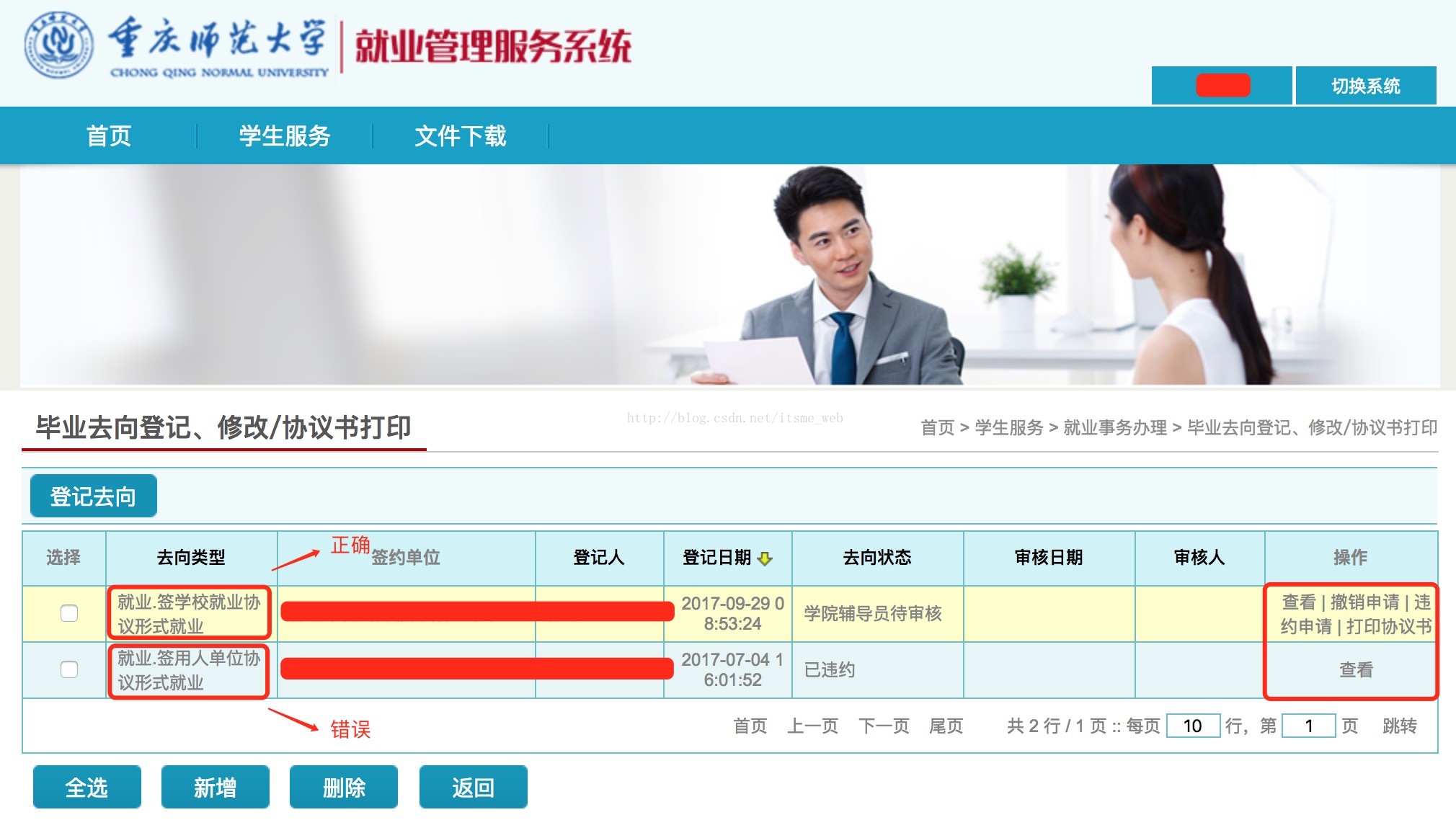Click the rows-per-page input field
Viewport: 1456px width, 820px height.
tap(1192, 726)
